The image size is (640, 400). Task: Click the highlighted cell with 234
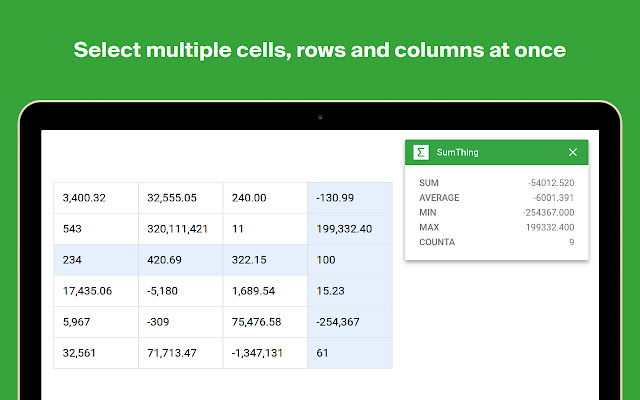[x=95, y=260]
